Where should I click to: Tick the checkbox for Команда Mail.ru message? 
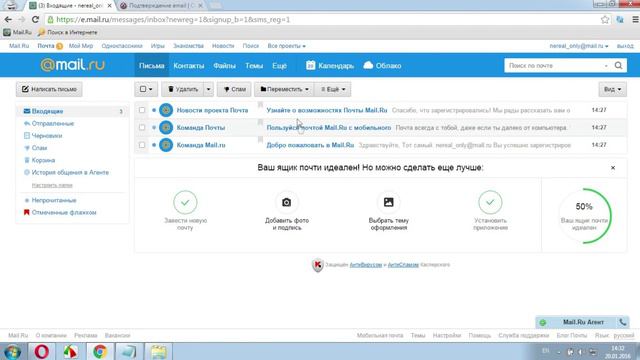142,145
